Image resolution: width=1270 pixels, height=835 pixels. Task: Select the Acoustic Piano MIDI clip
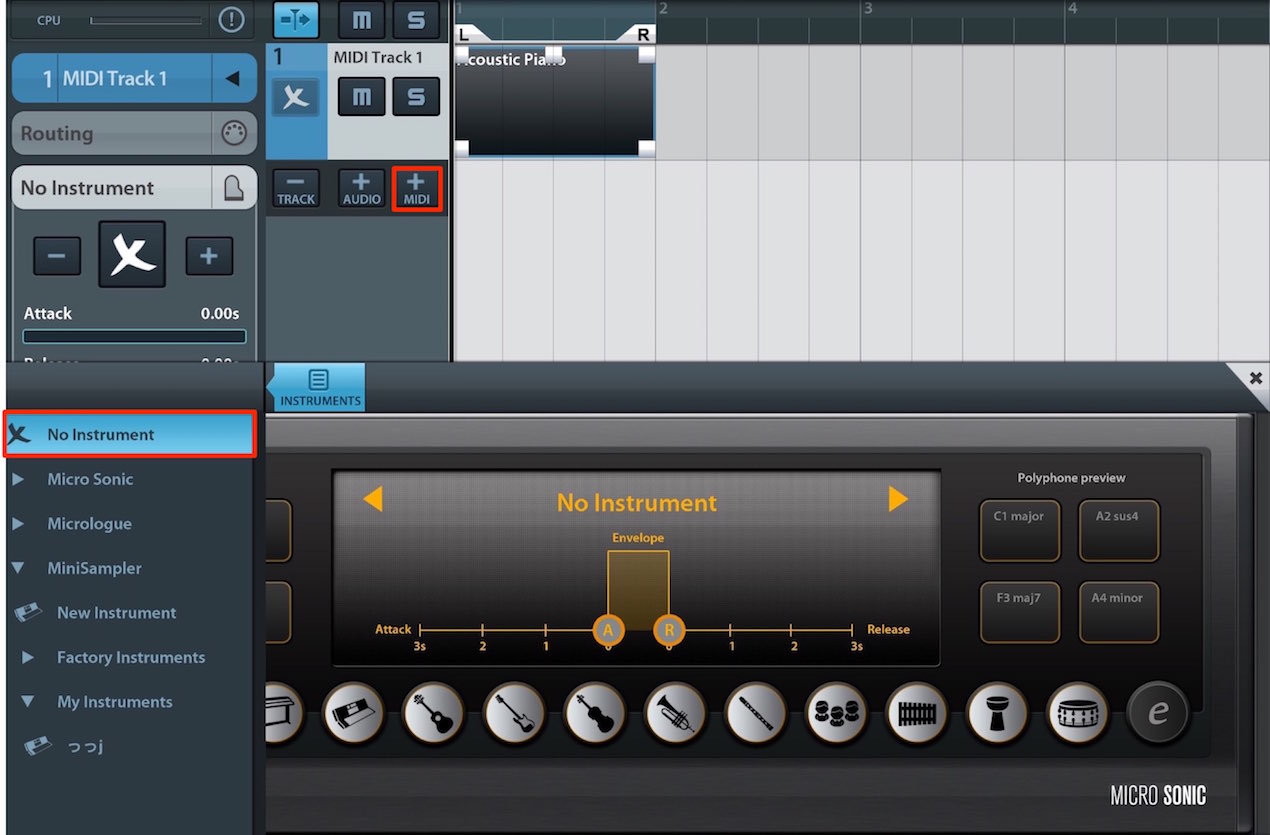[554, 100]
